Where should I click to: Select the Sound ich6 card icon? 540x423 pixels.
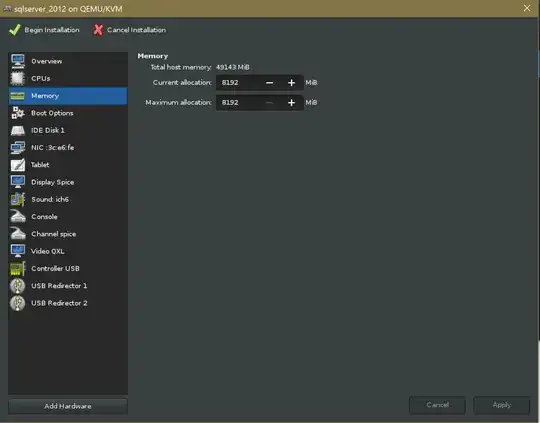pyautogui.click(x=18, y=199)
